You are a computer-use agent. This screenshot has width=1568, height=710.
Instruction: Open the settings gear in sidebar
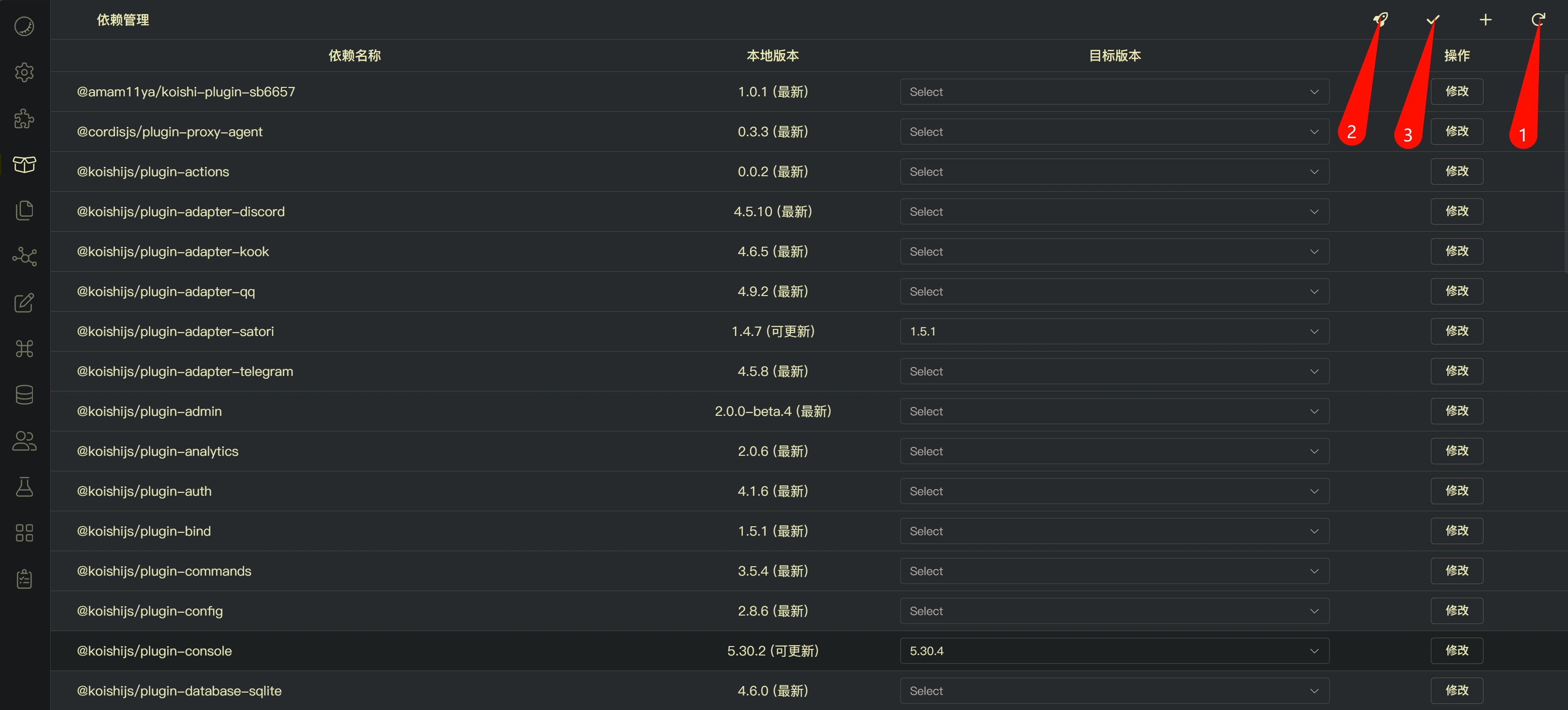pos(24,72)
